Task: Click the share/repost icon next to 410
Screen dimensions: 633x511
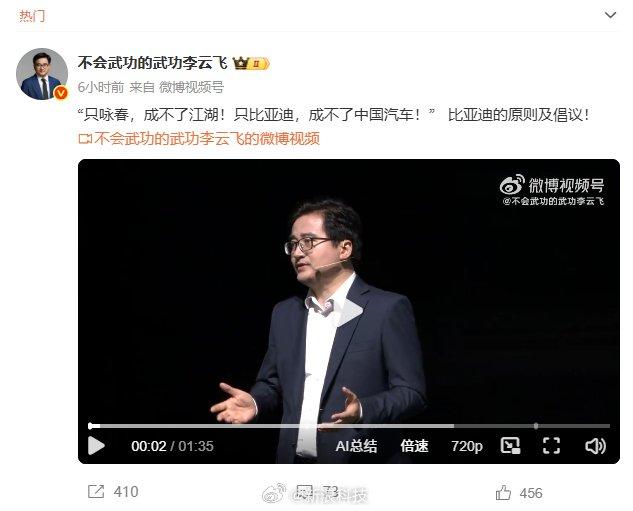Action: [96, 492]
